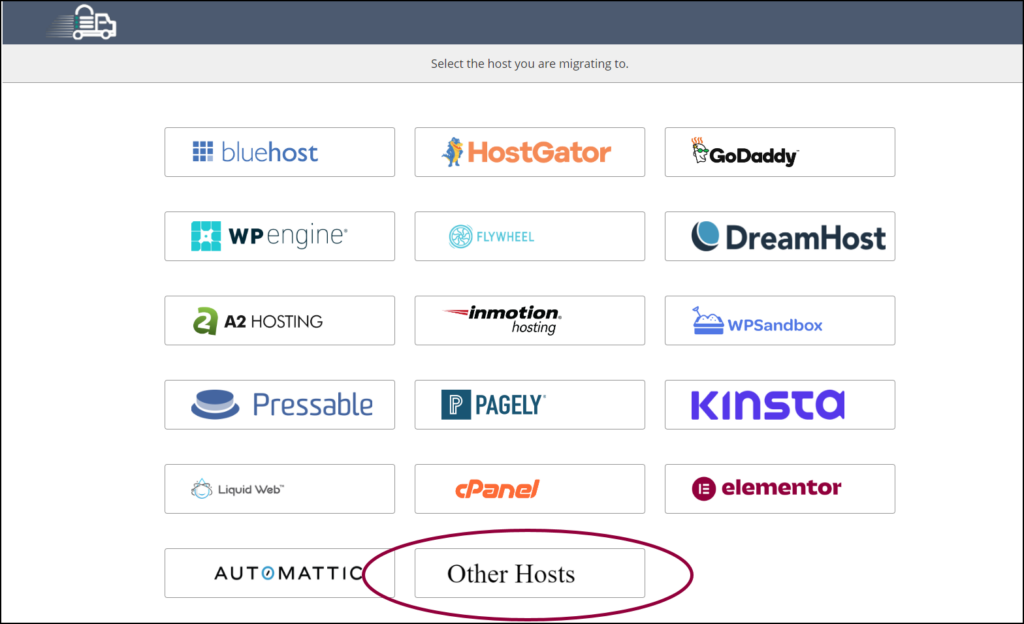
Task: Click the WPSandbox sandbox icon
Action: [x=708, y=320]
